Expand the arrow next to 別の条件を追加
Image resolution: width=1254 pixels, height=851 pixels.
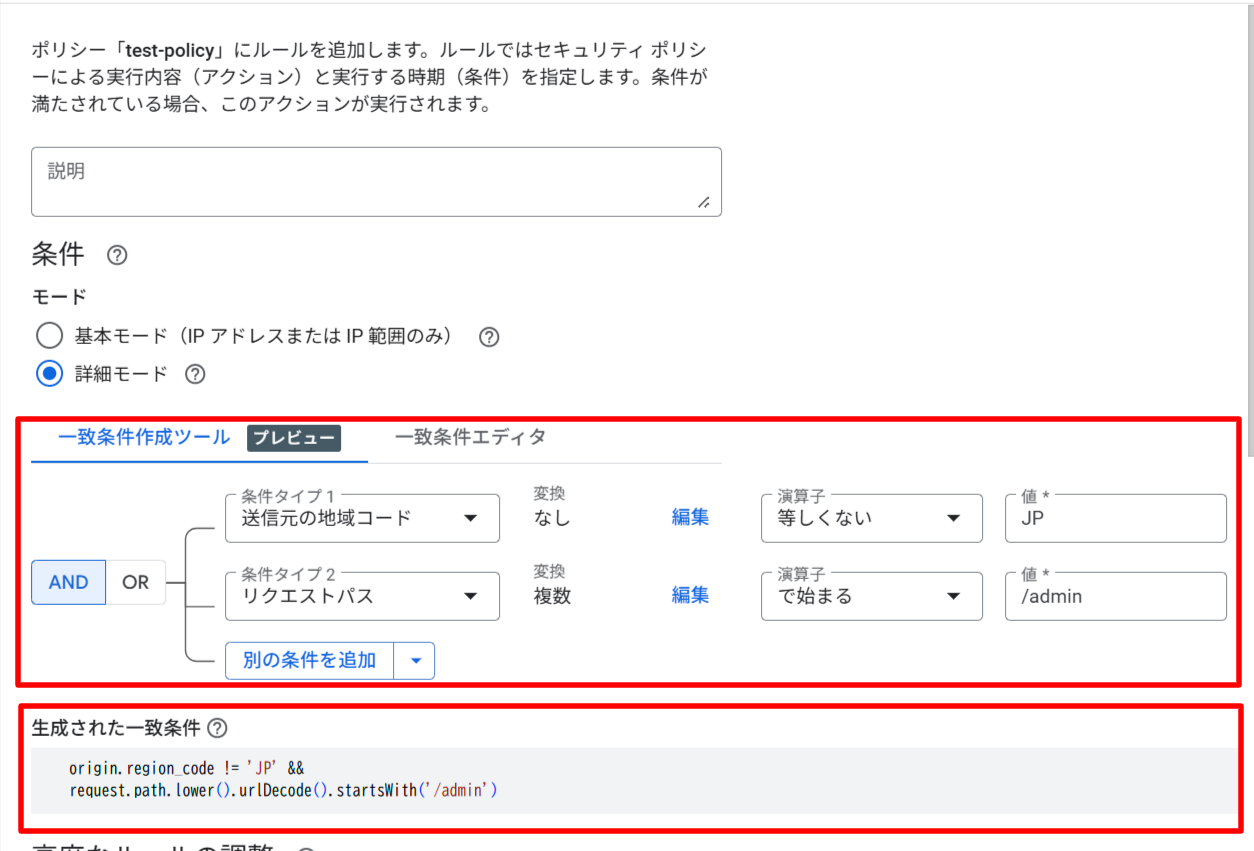[416, 660]
